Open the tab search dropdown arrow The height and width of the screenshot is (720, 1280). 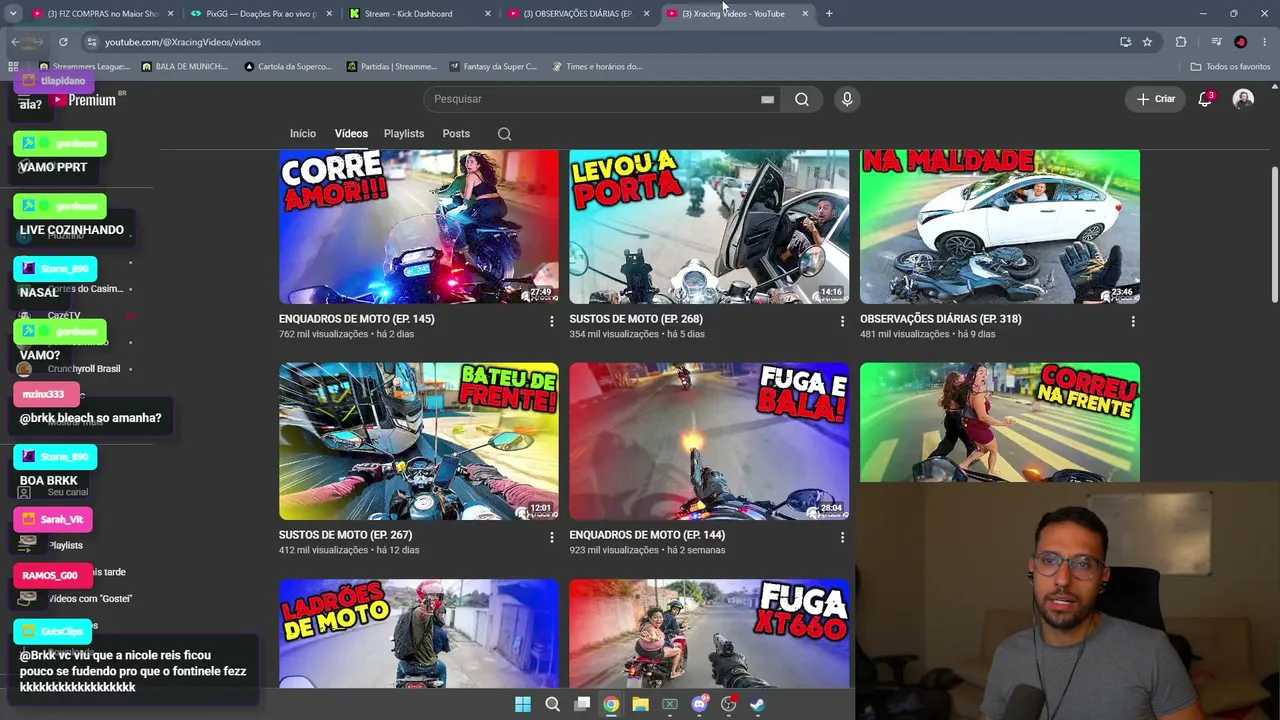pos(13,14)
